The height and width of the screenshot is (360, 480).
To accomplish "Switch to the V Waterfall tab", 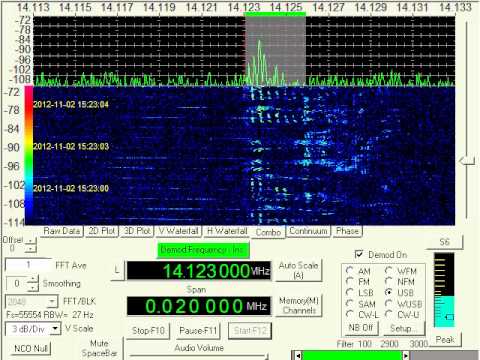I will pos(178,231).
